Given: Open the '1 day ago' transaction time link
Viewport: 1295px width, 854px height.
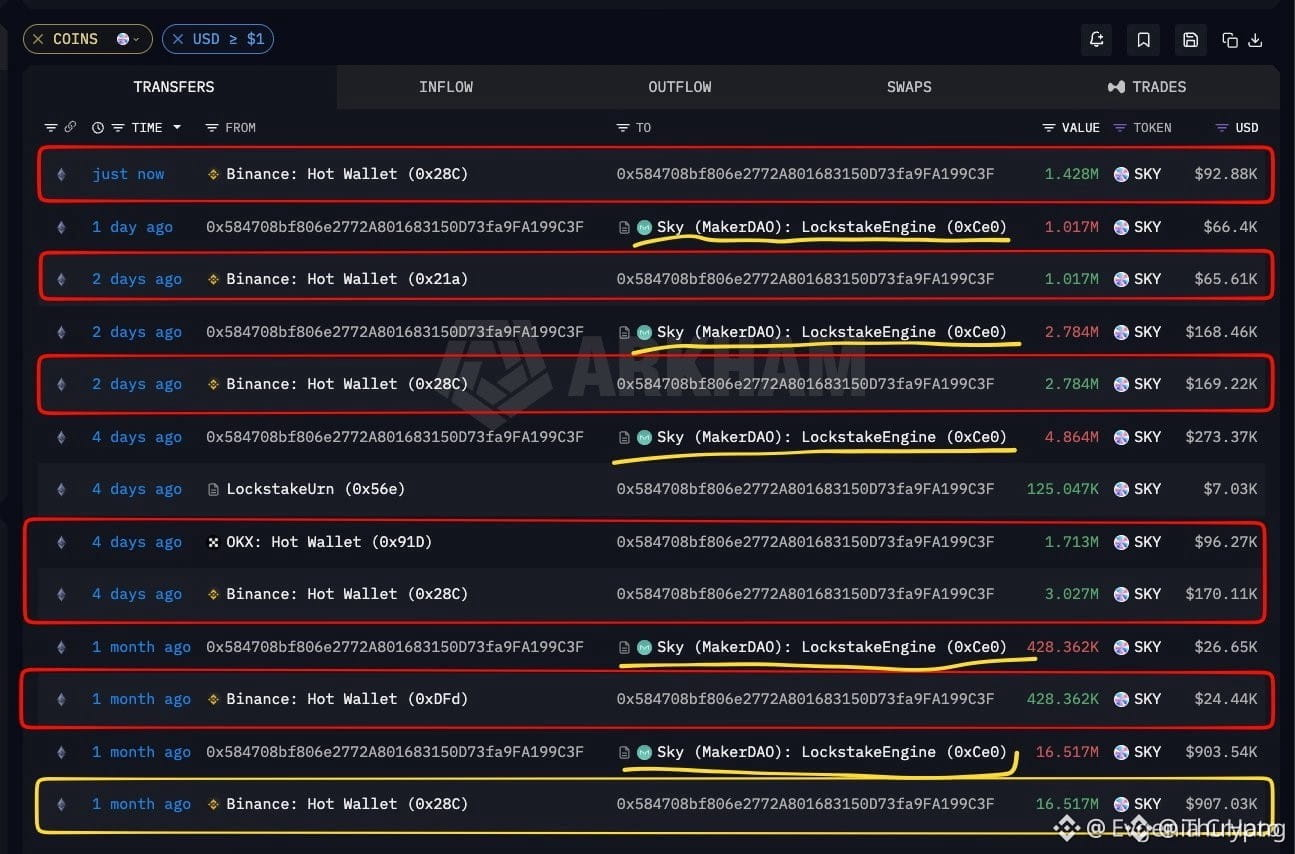Looking at the screenshot, I should point(132,227).
